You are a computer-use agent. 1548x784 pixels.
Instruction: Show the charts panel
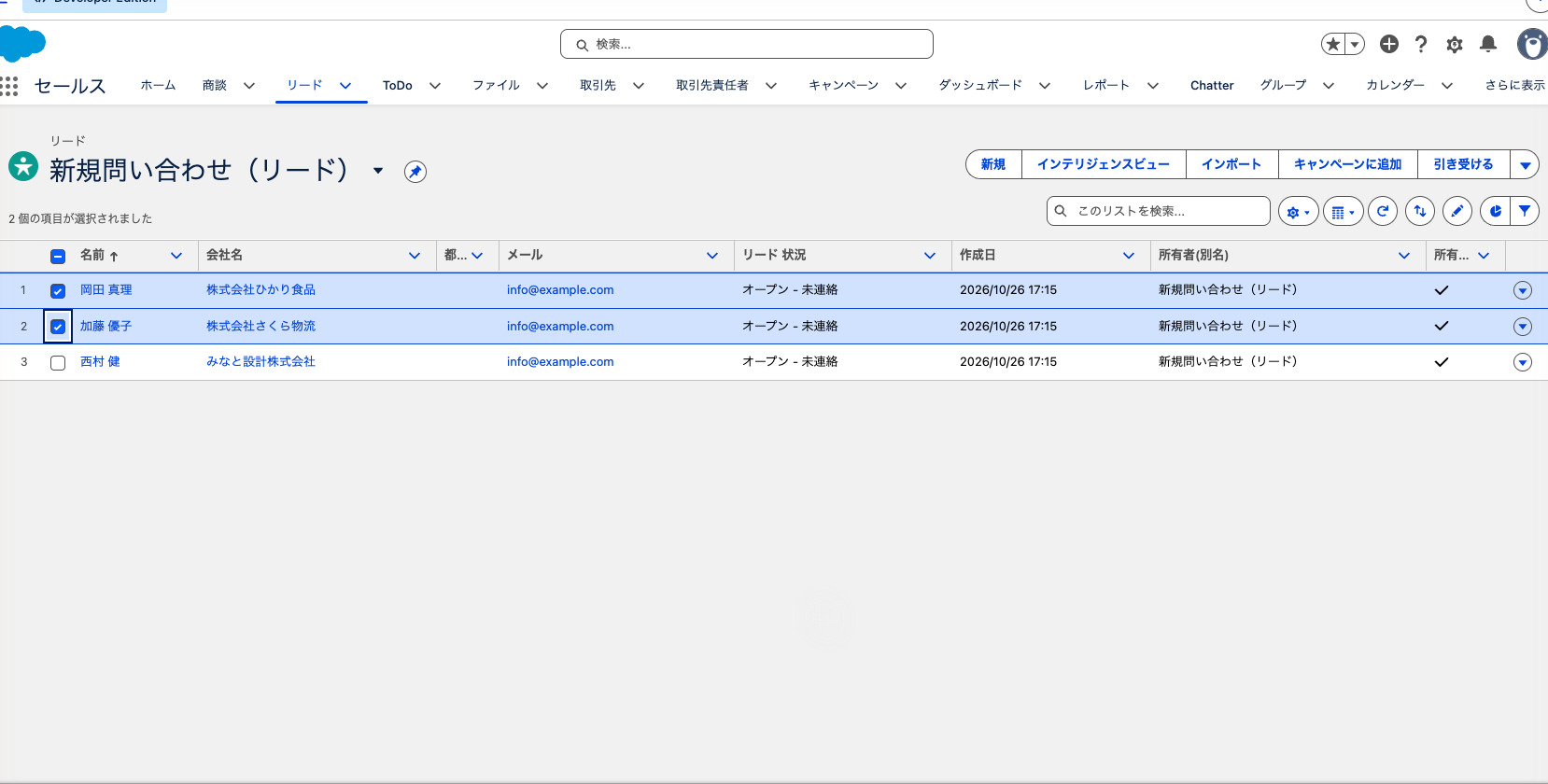[1495, 211]
